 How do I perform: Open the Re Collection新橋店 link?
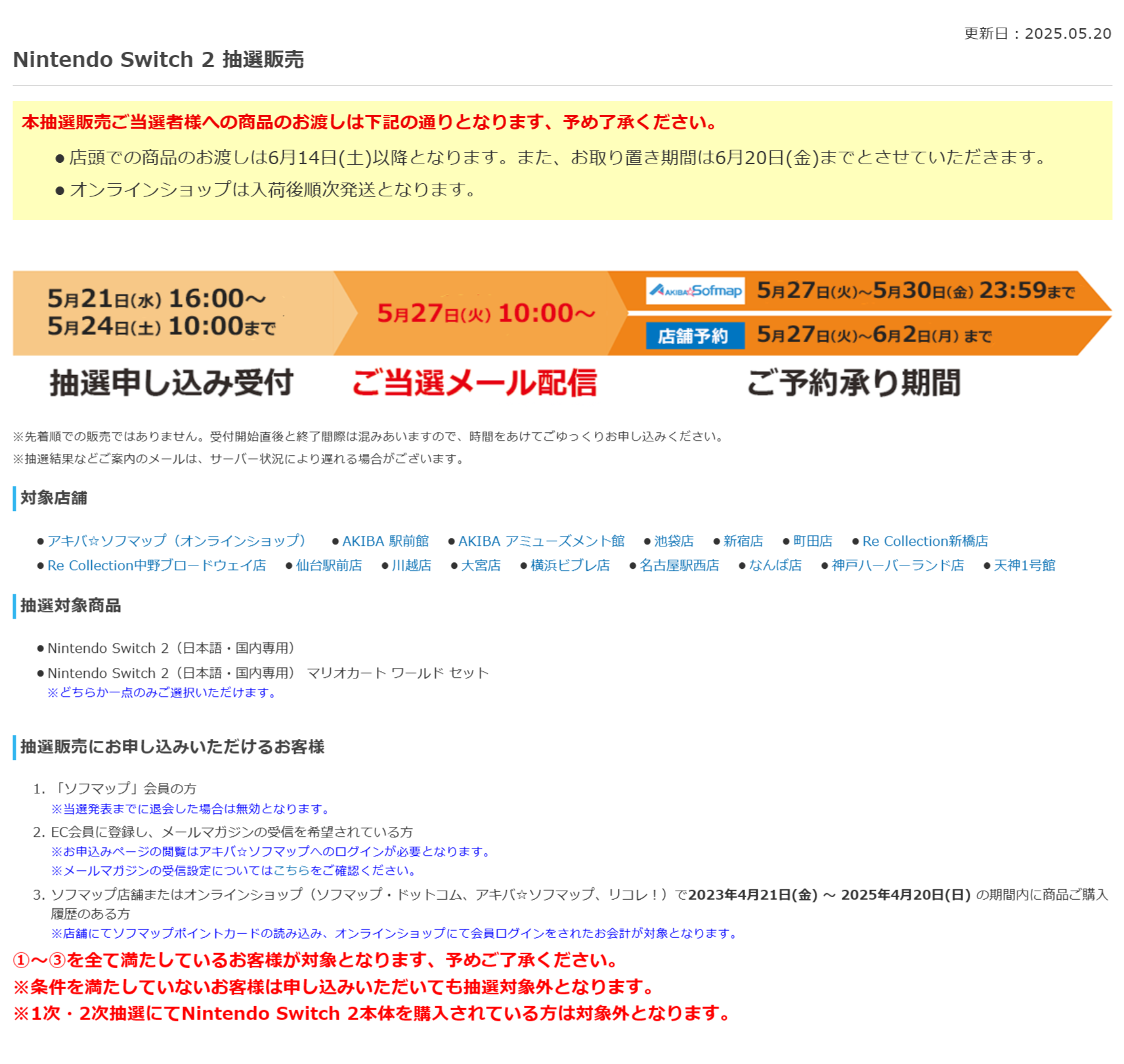[925, 541]
